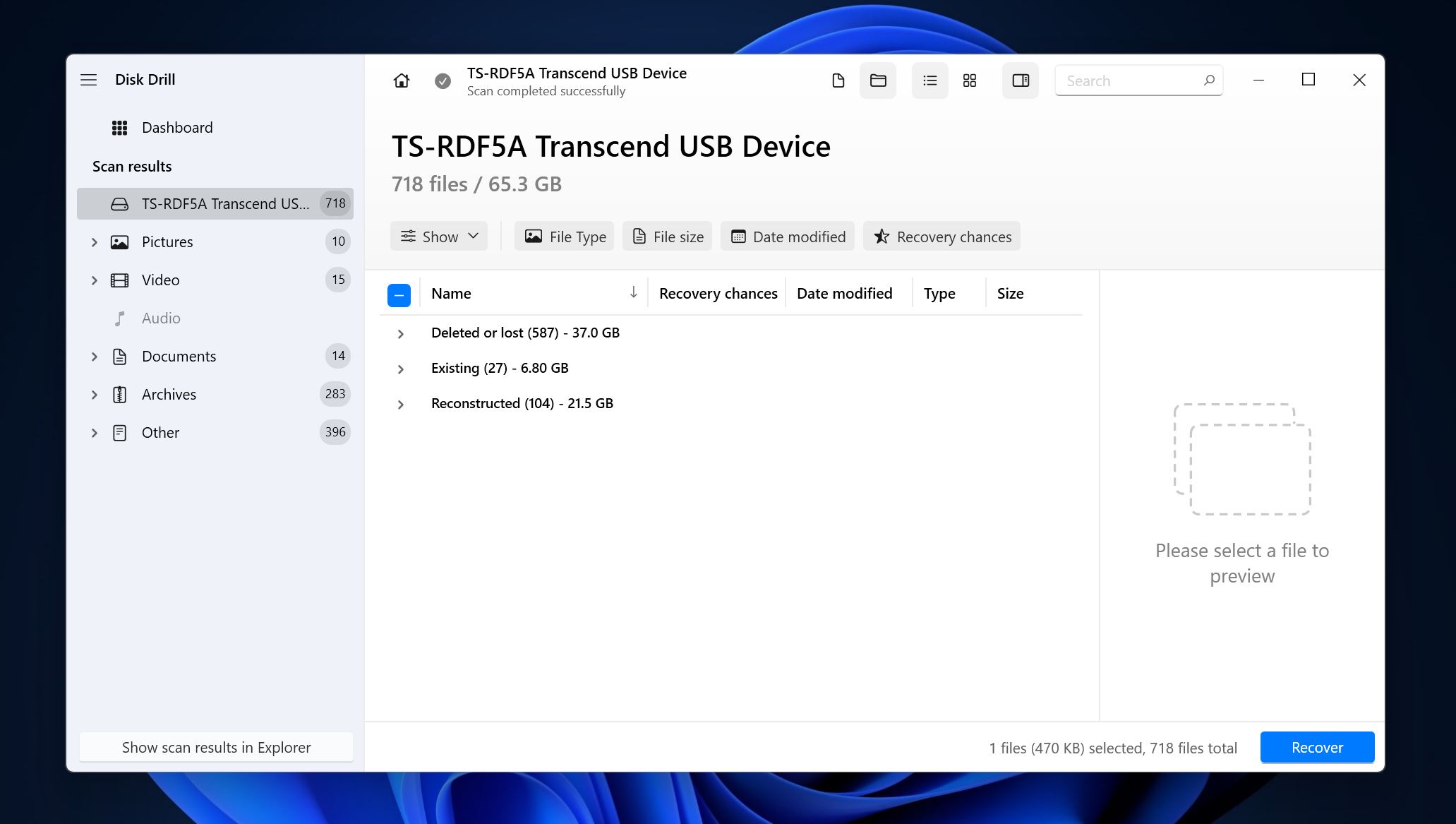Switch to list view icon

[929, 80]
